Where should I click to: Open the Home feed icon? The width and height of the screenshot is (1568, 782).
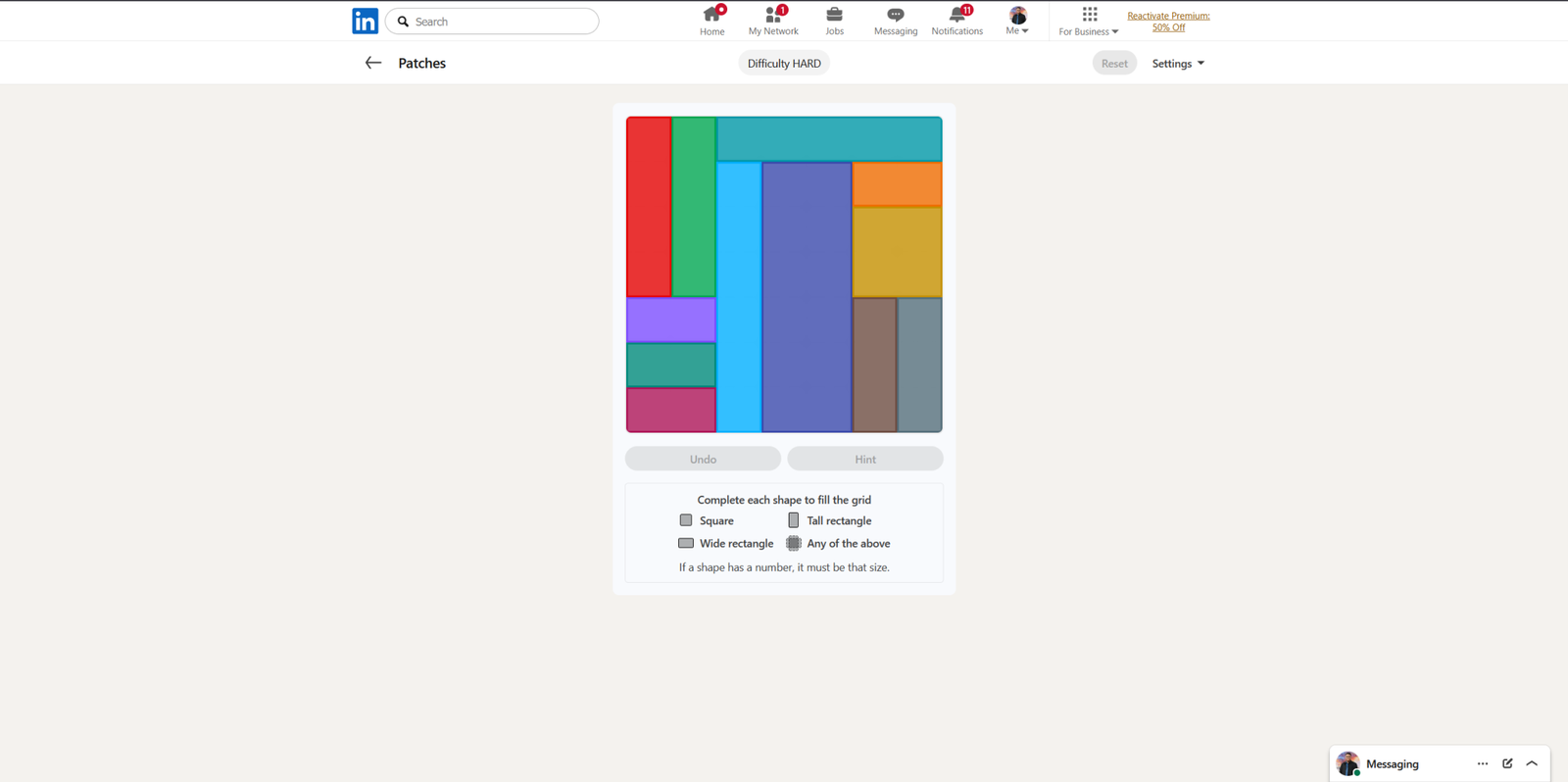click(712, 15)
